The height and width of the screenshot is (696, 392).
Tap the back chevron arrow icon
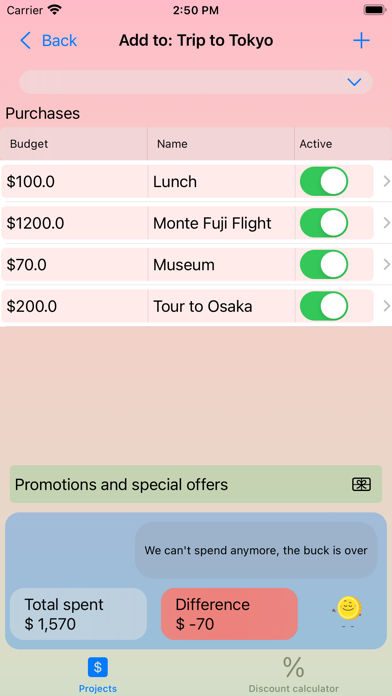tap(26, 40)
